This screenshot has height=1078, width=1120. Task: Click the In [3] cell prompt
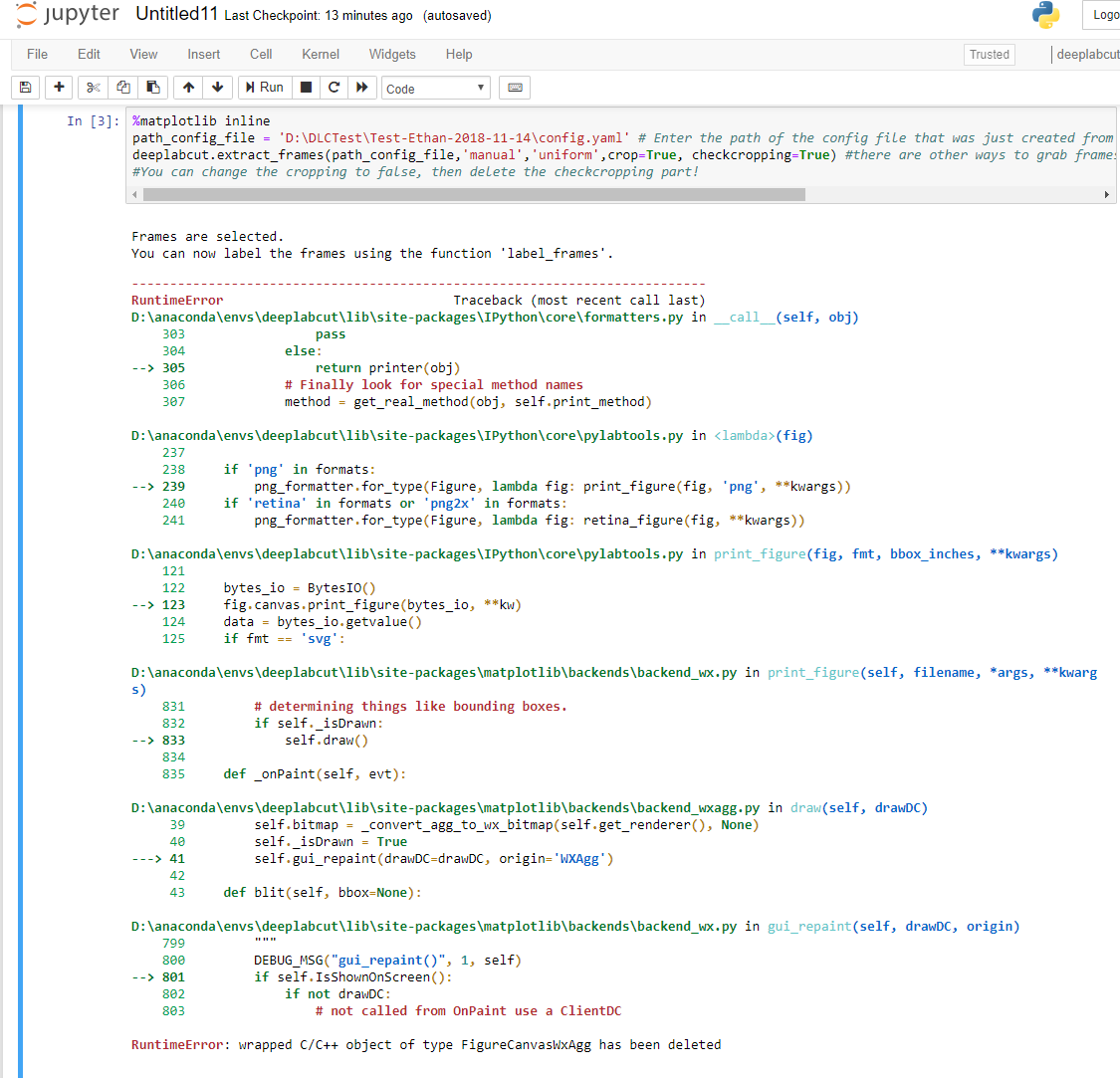tap(93, 121)
